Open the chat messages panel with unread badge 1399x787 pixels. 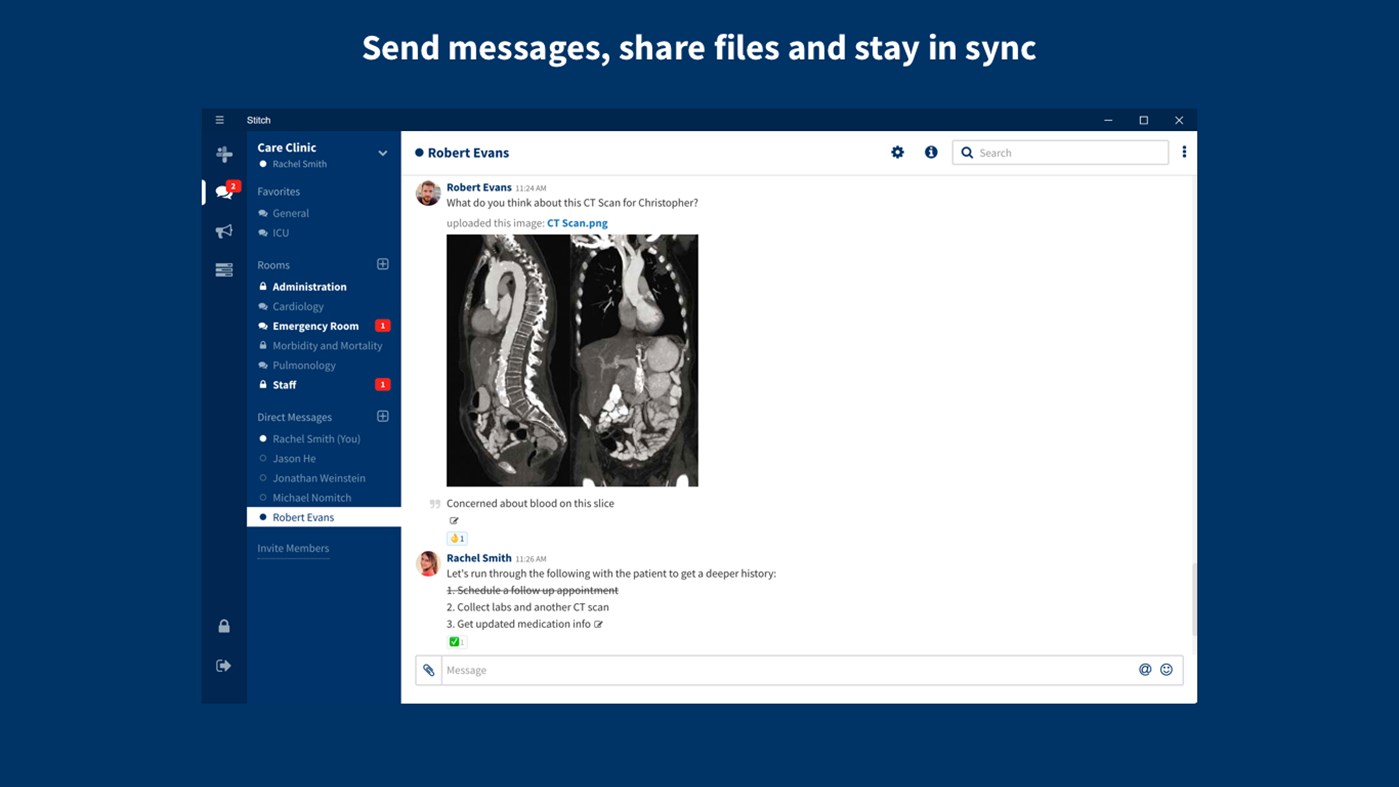(x=223, y=192)
